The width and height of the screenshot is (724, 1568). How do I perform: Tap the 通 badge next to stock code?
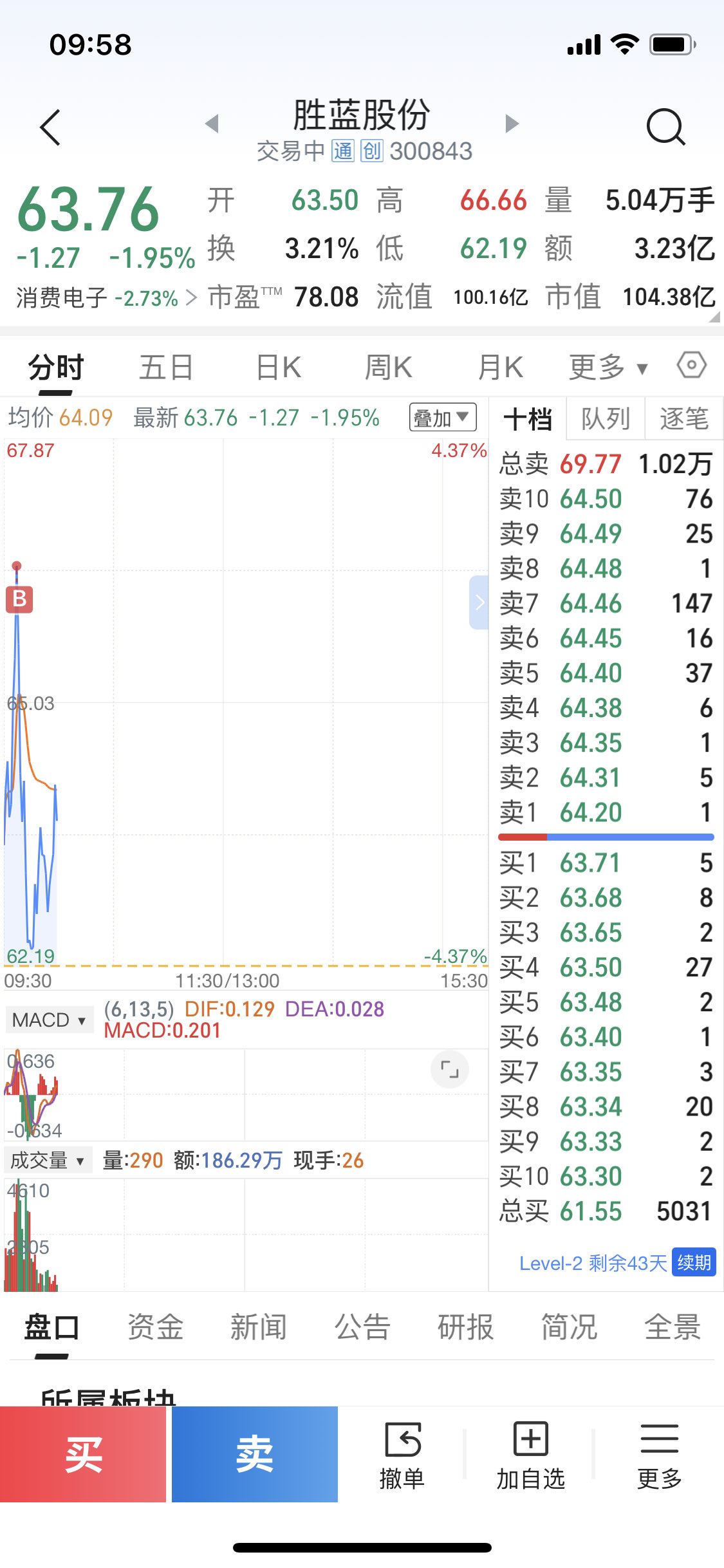tap(343, 151)
